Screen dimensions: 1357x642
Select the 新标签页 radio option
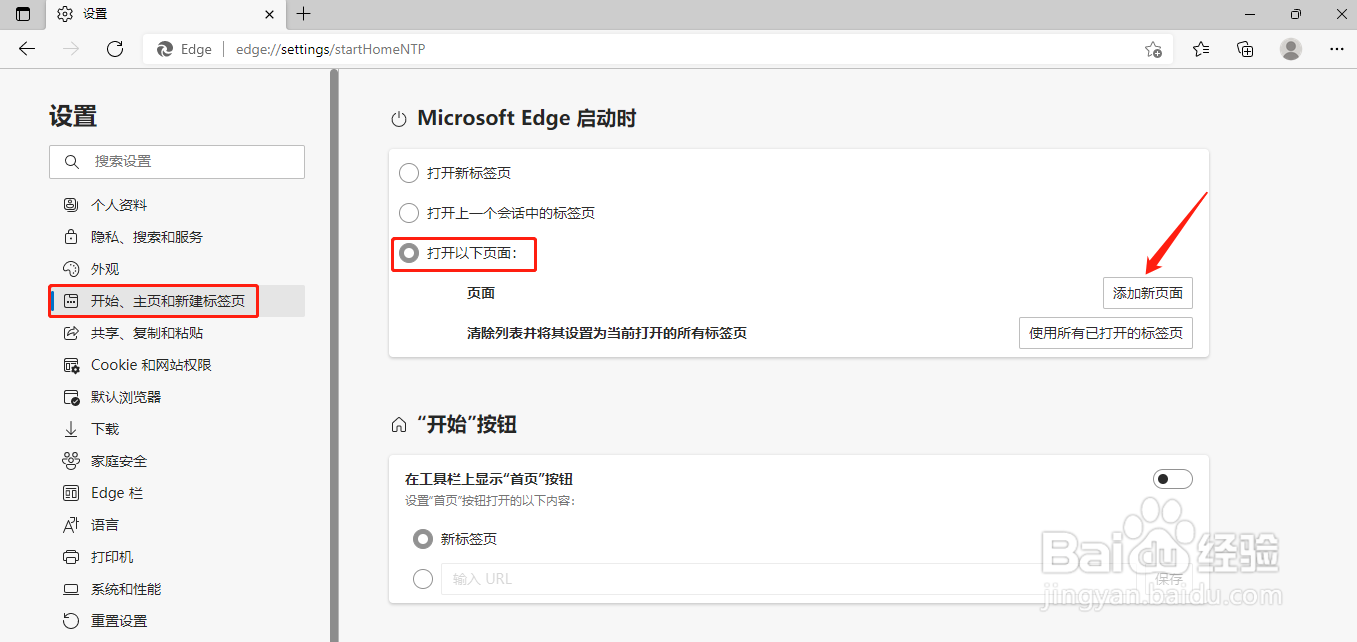click(423, 539)
